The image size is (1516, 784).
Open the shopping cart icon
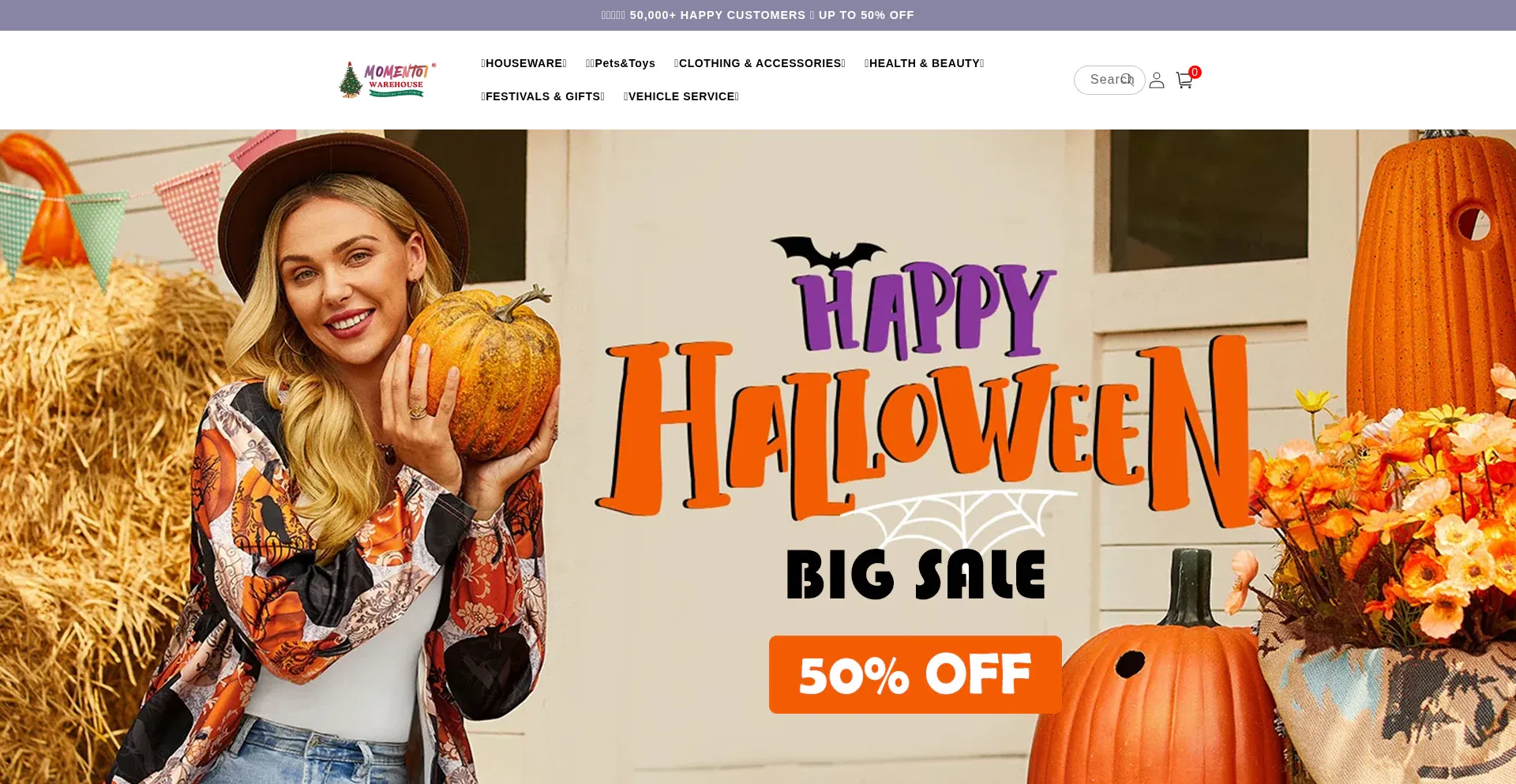1184,81
